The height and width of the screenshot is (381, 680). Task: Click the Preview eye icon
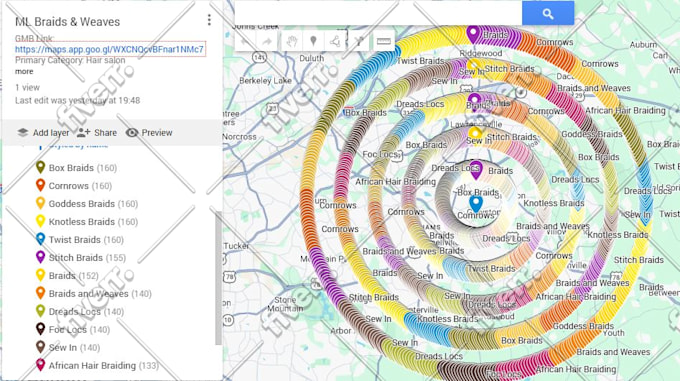click(x=132, y=133)
